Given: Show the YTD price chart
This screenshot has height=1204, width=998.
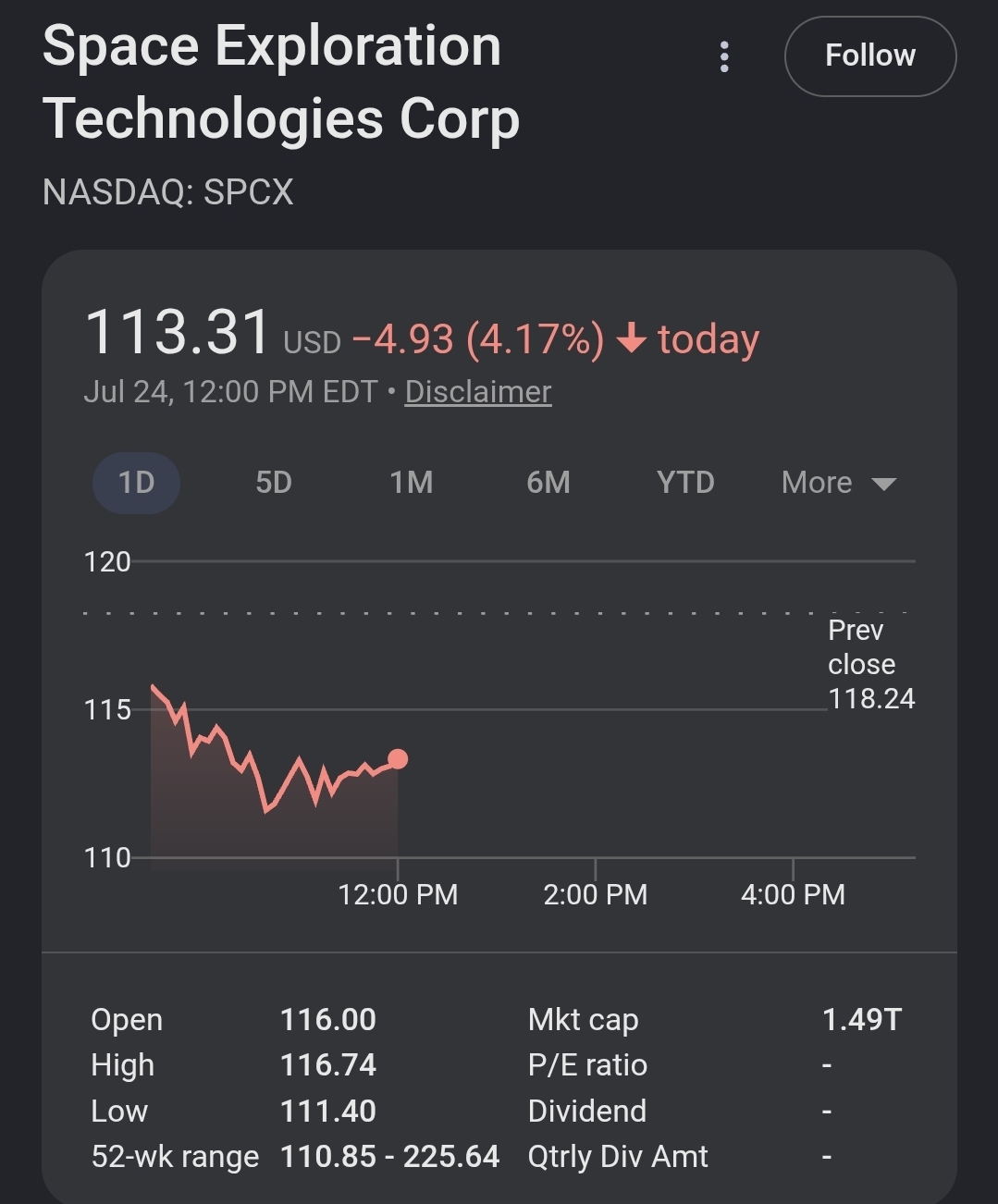Looking at the screenshot, I should click(685, 483).
